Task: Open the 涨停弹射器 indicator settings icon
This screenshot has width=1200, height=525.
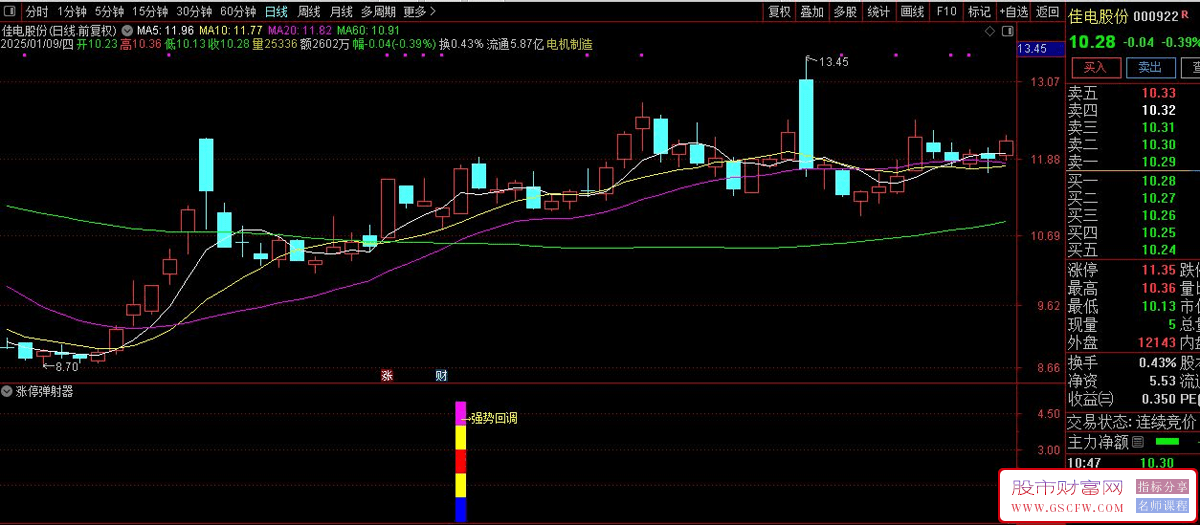Action: pyautogui.click(x=8, y=392)
